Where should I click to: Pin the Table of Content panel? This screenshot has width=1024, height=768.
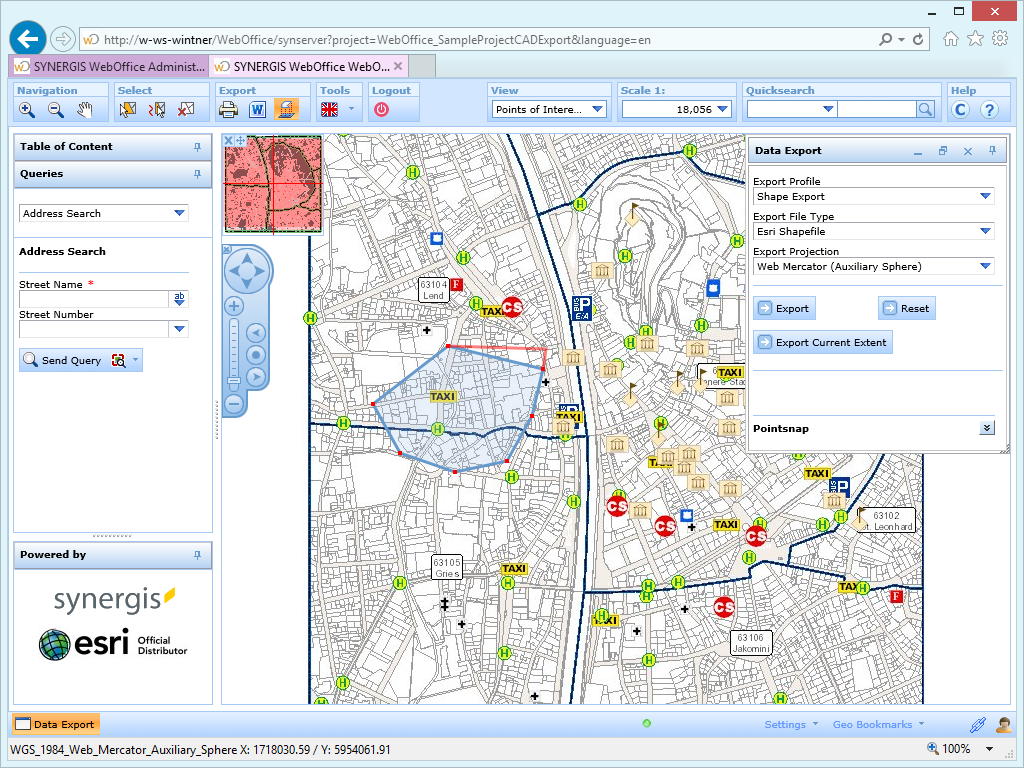pyautogui.click(x=197, y=147)
